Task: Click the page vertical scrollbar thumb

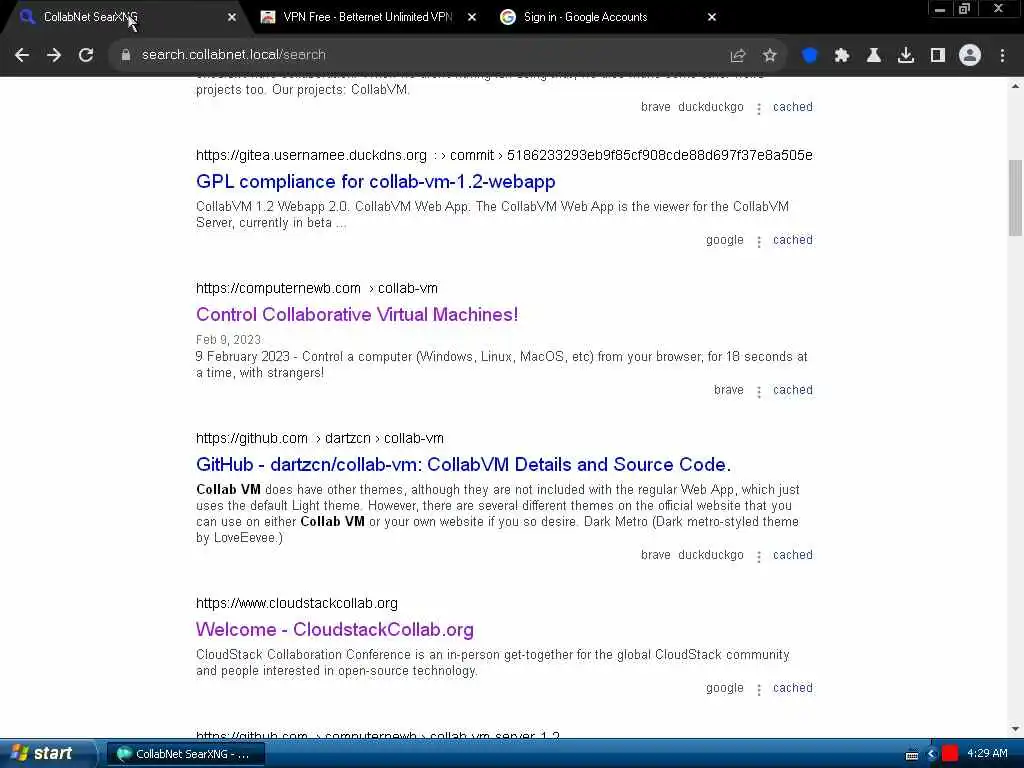Action: point(1015,198)
